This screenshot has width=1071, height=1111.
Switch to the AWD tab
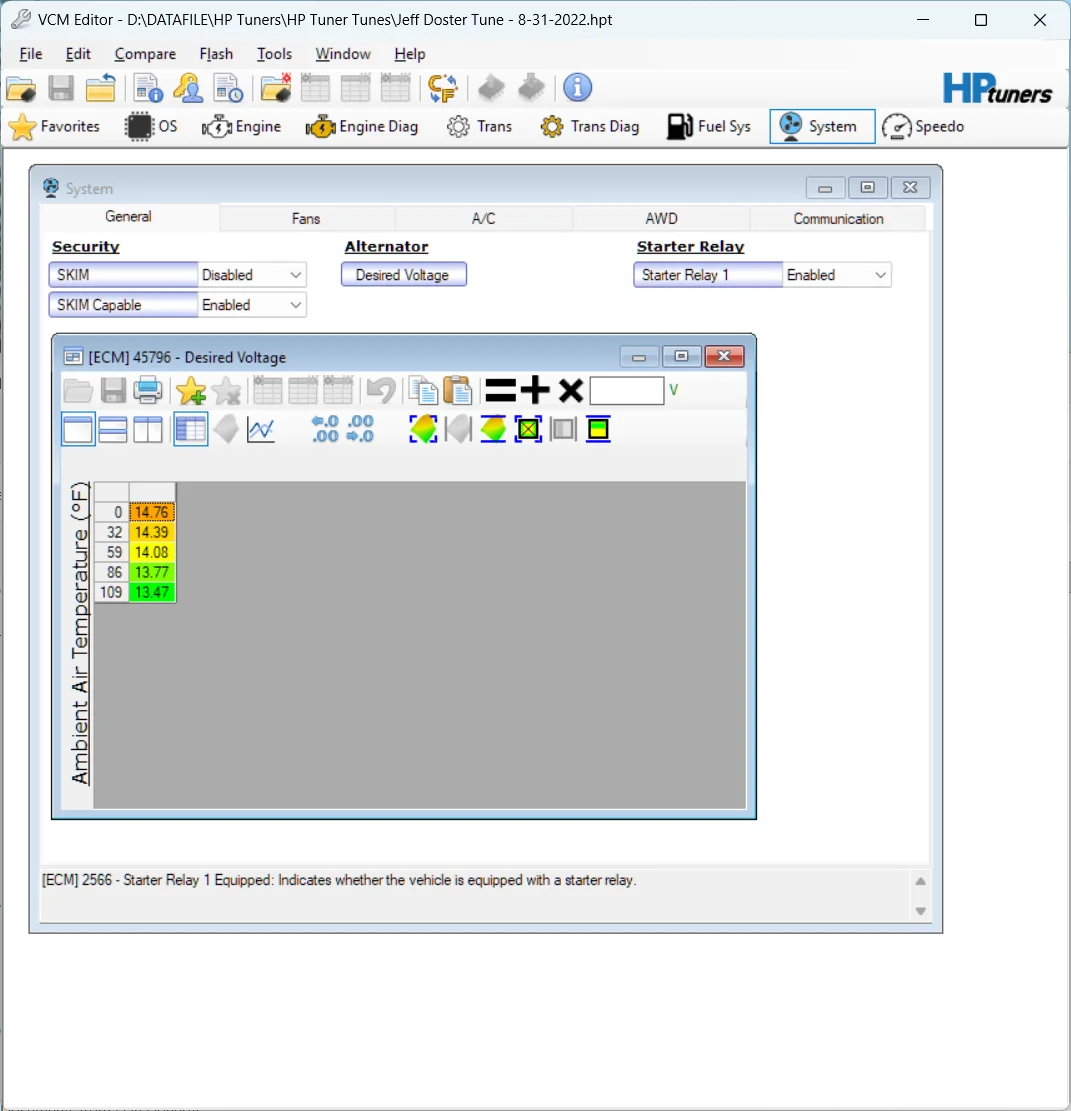[x=662, y=219]
